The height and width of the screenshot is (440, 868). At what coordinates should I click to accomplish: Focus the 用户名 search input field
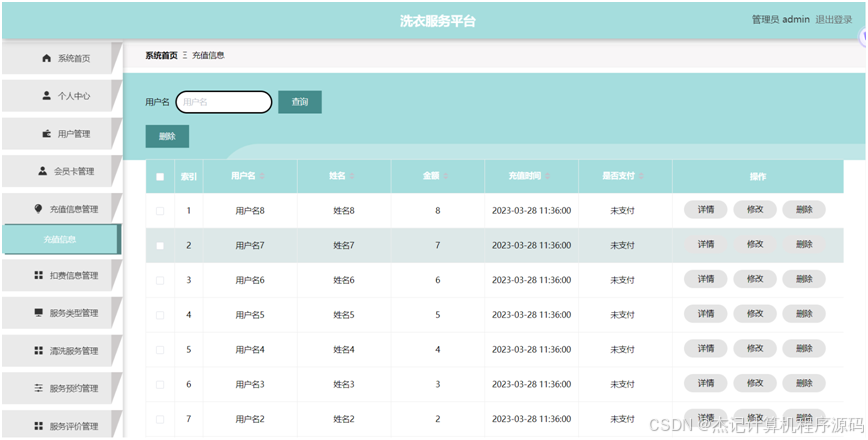224,102
